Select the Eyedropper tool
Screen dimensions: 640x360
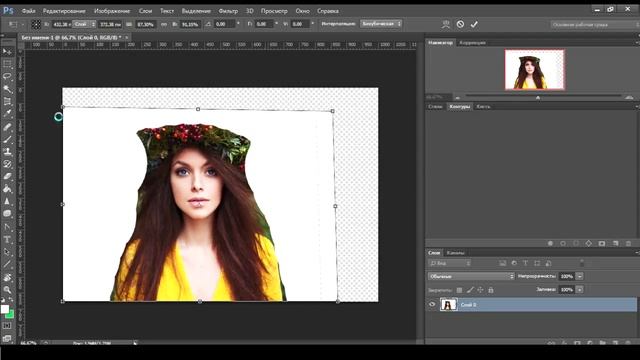[x=7, y=114]
